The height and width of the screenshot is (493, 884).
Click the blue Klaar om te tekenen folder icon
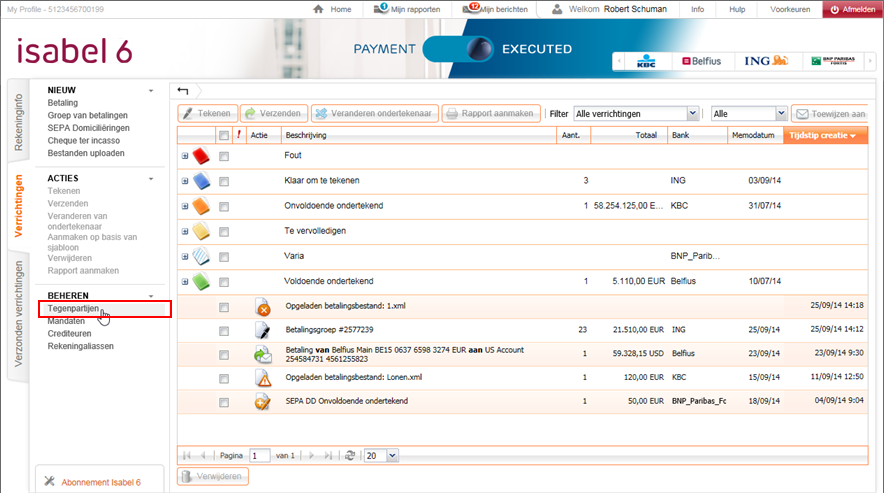pyautogui.click(x=201, y=181)
